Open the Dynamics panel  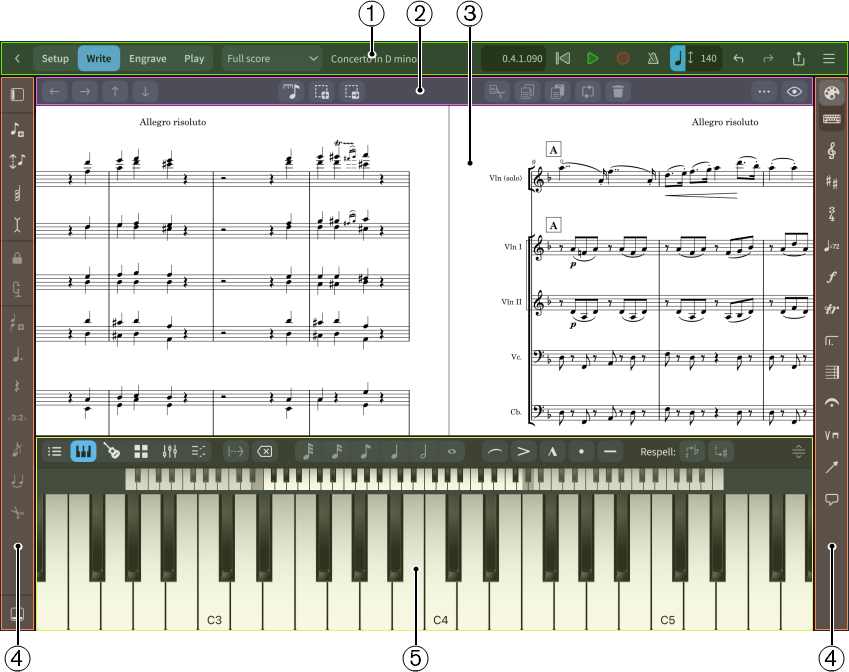click(832, 277)
